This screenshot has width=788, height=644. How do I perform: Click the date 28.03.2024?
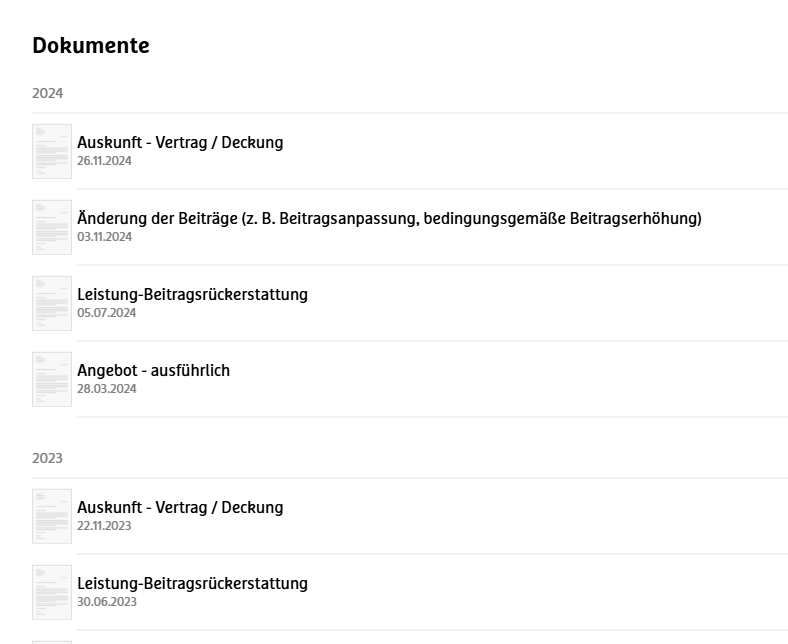click(106, 389)
